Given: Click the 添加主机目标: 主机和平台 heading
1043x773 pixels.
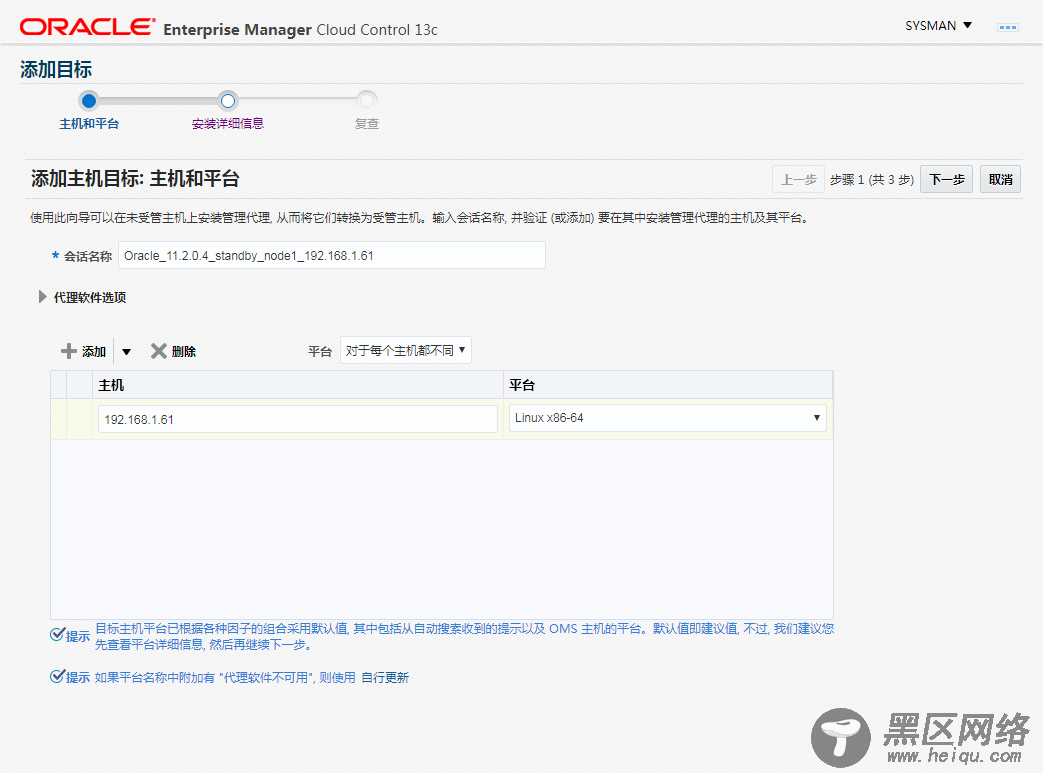Looking at the screenshot, I should (135, 178).
